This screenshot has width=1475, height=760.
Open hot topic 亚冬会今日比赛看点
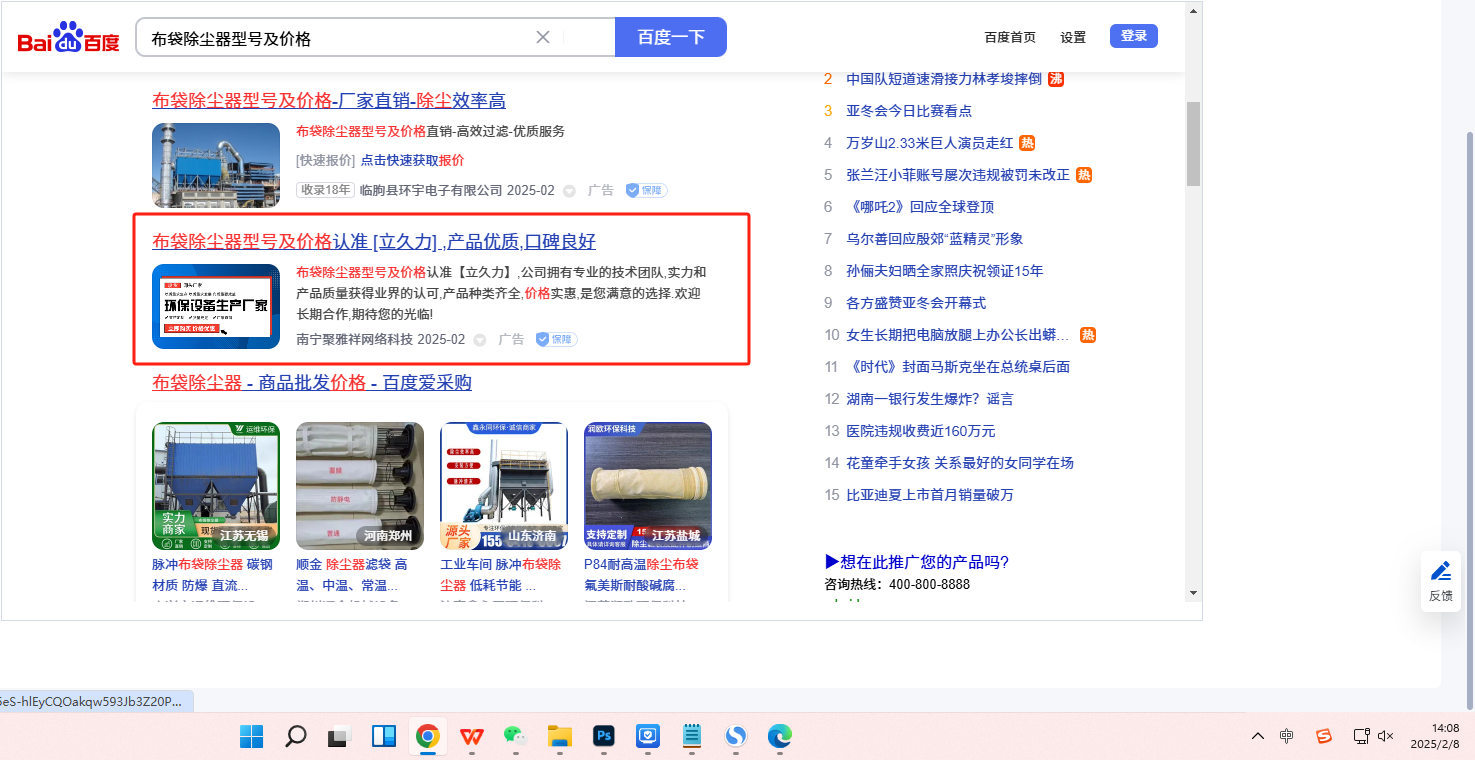tap(909, 111)
